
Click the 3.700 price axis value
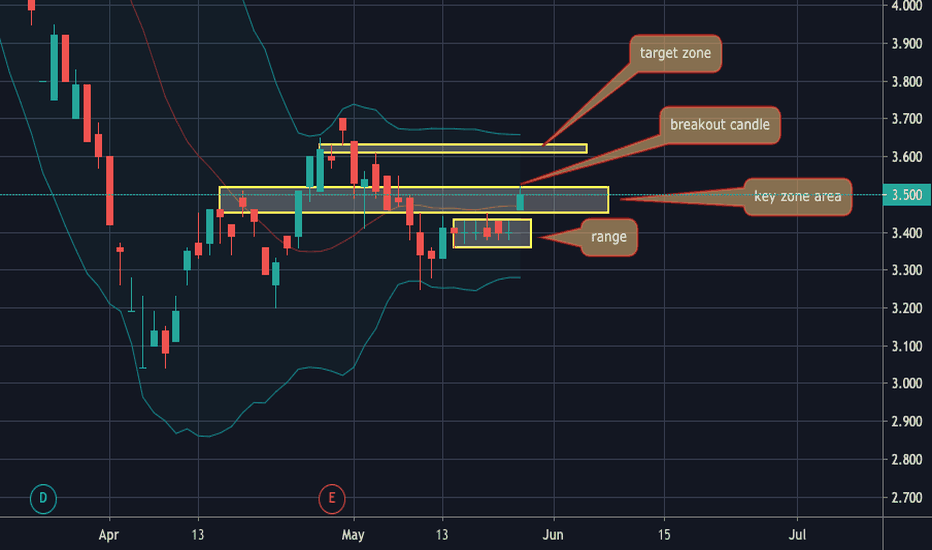pos(907,119)
